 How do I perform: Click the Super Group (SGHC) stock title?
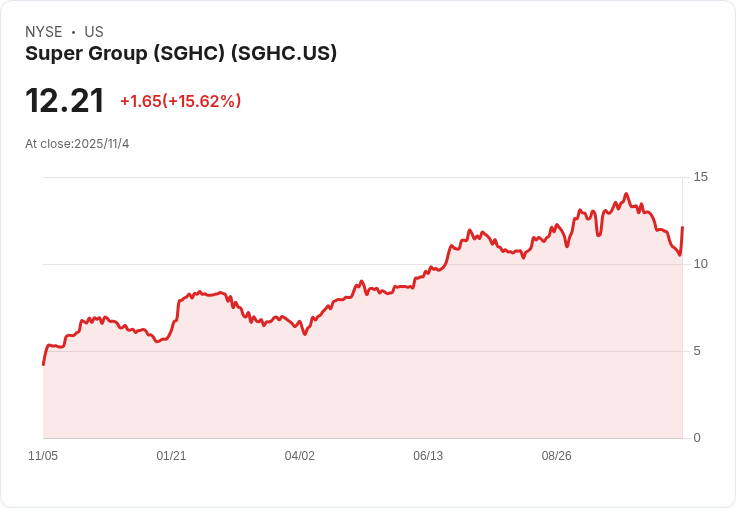pos(181,54)
